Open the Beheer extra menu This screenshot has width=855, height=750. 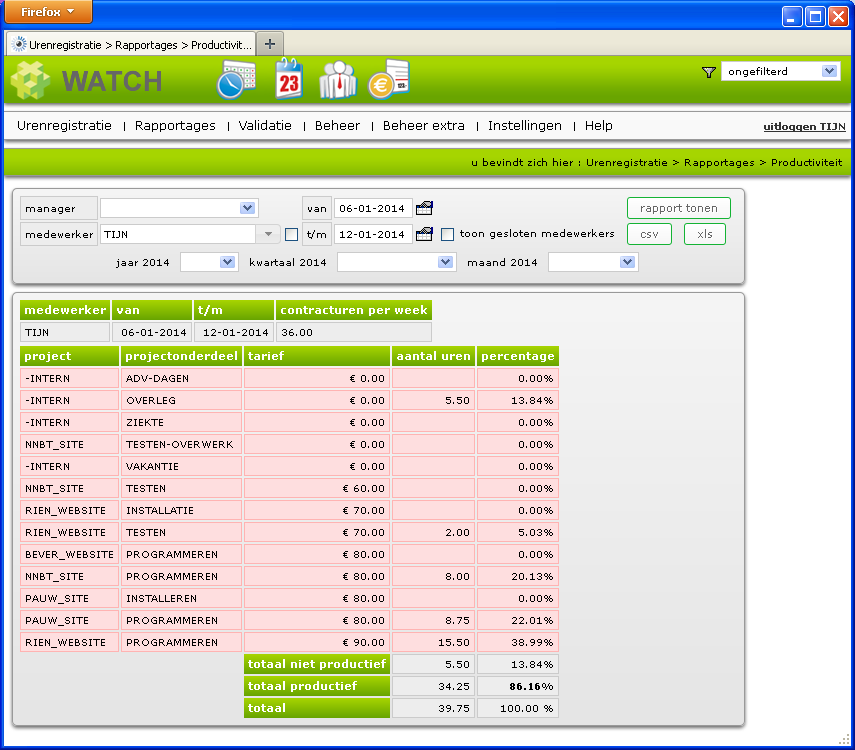click(424, 125)
